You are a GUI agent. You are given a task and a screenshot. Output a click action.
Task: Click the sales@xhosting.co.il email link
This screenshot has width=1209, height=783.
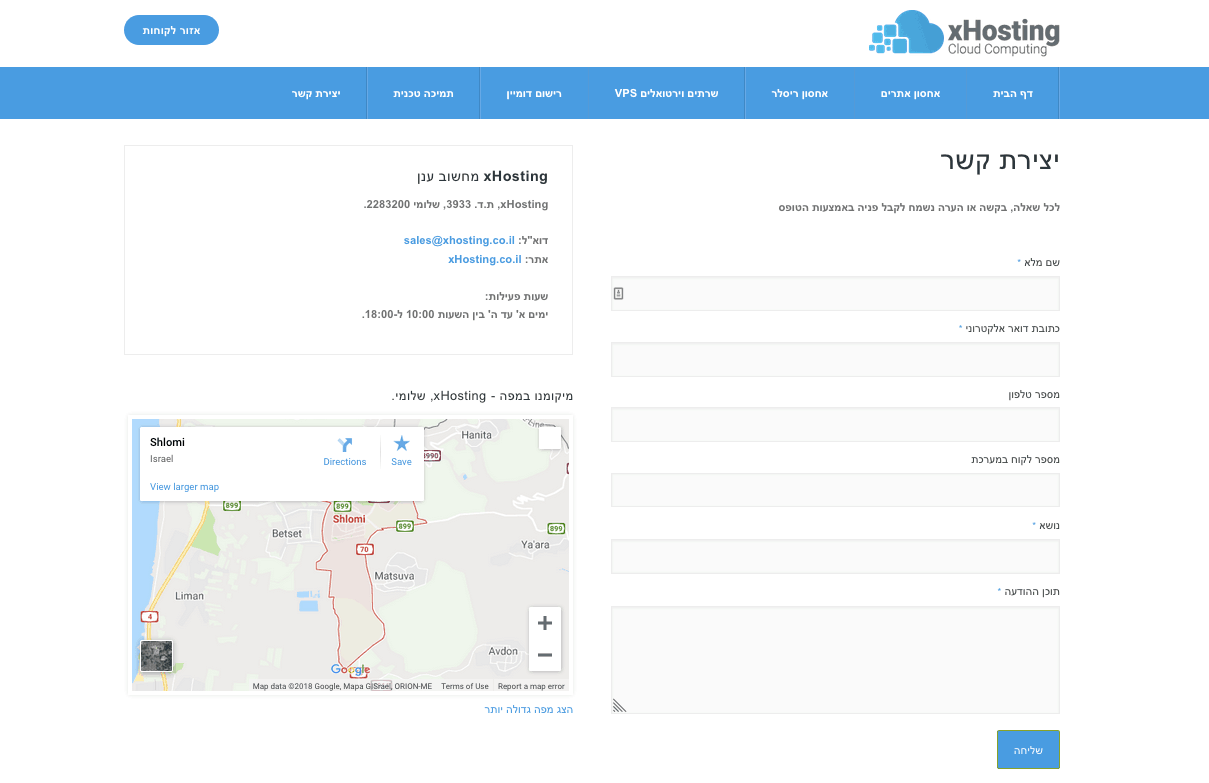pos(459,240)
